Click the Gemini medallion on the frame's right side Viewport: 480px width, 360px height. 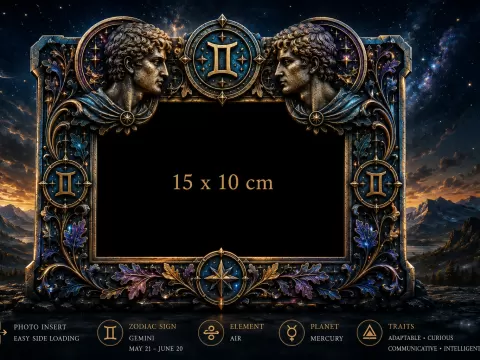[376, 184]
